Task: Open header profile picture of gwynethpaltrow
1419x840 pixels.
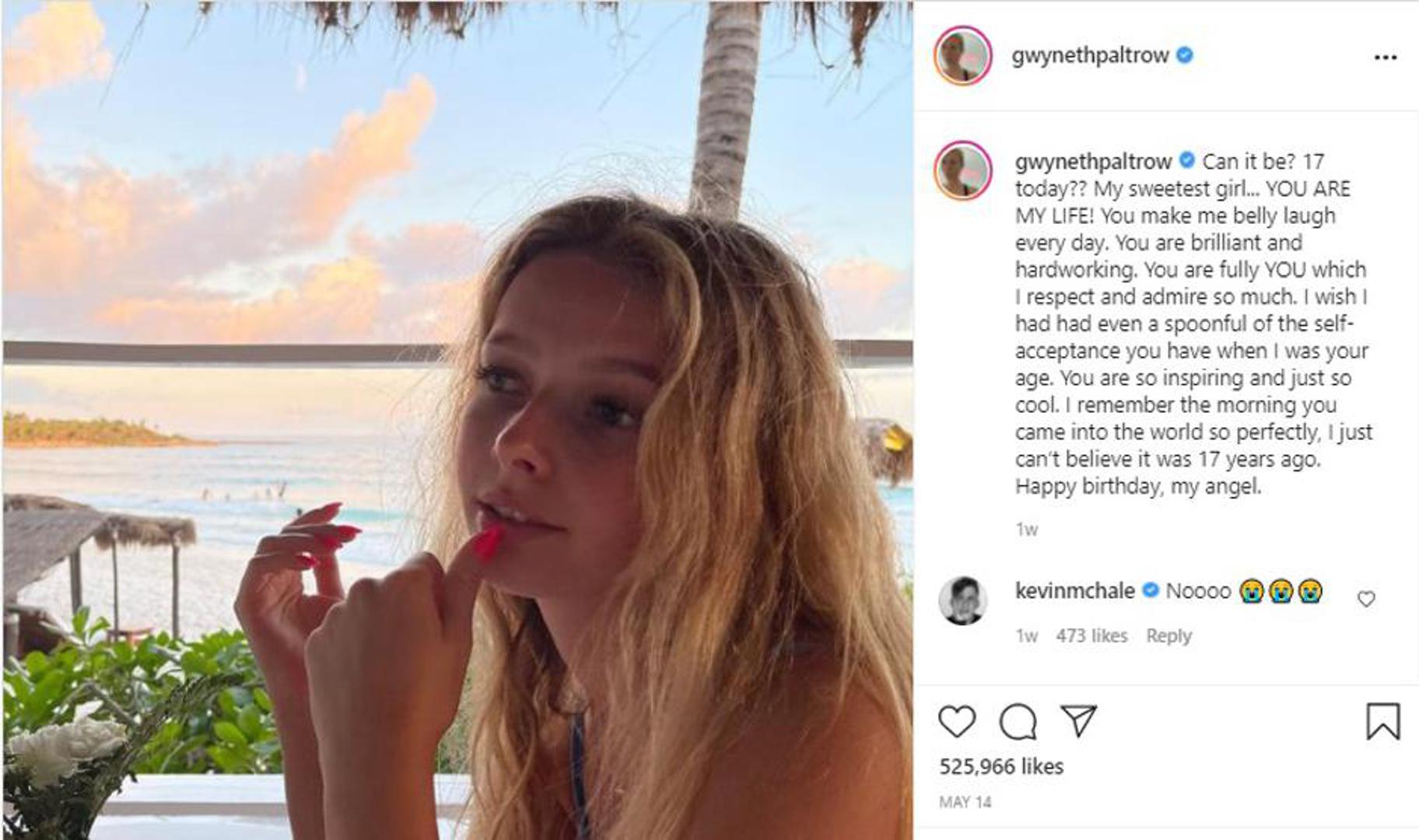Action: 963,56
